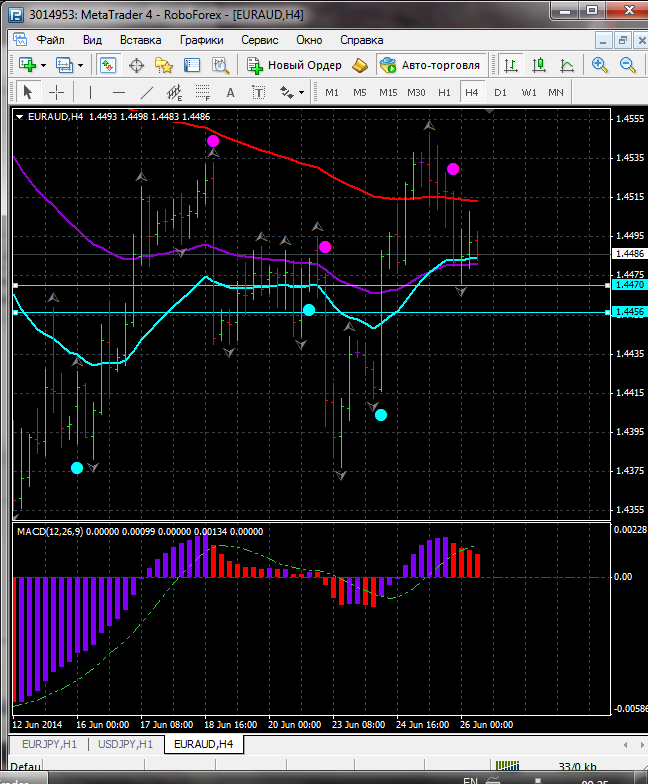Zoom out of the chart
The height and width of the screenshot is (784, 660).
(x=628, y=65)
